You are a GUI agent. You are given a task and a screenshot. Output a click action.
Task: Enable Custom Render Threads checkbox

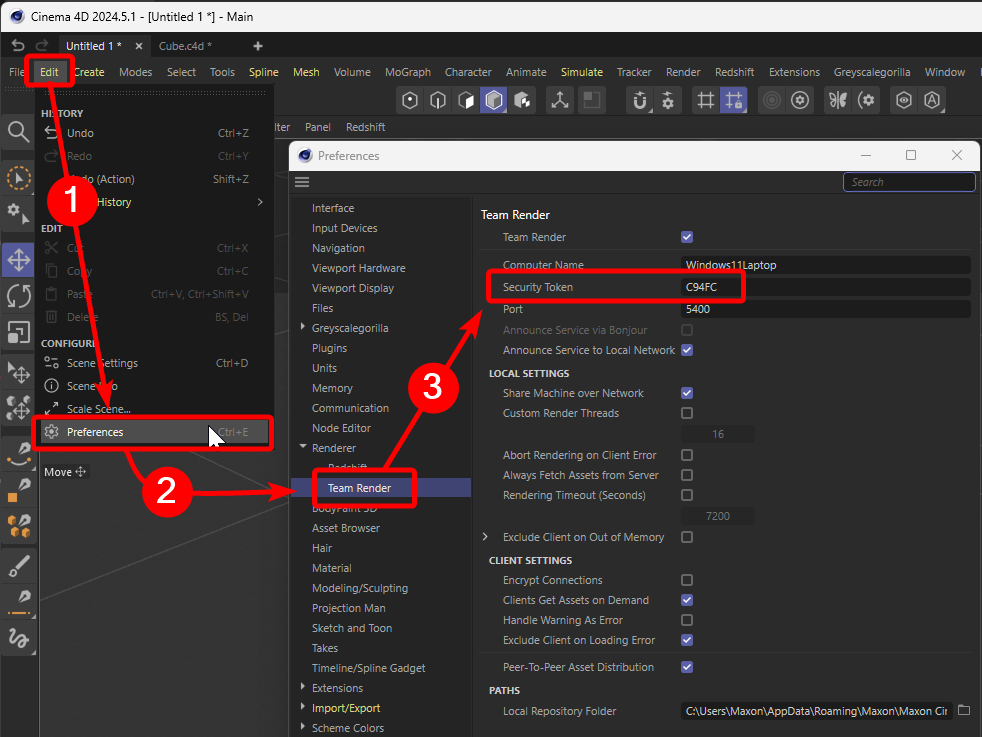coord(687,413)
